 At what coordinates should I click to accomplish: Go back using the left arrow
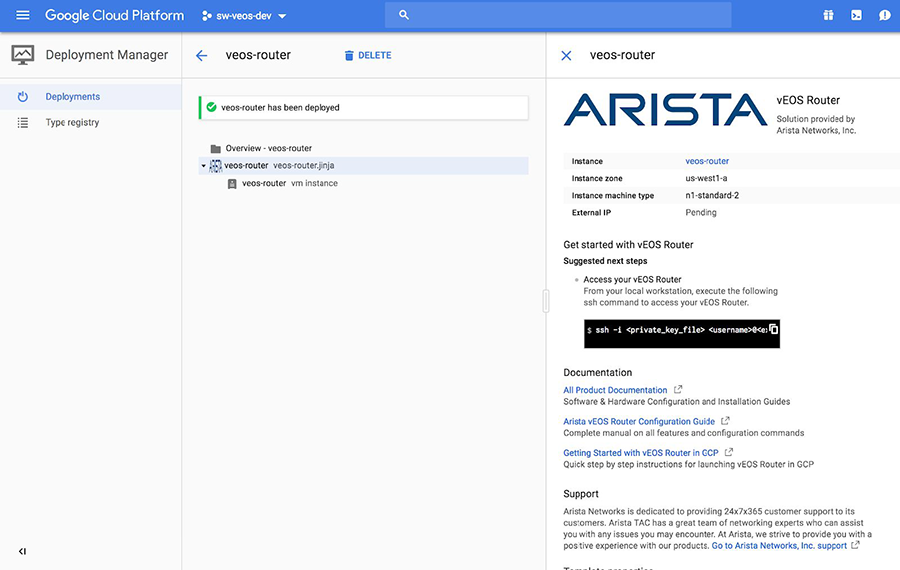tap(201, 56)
